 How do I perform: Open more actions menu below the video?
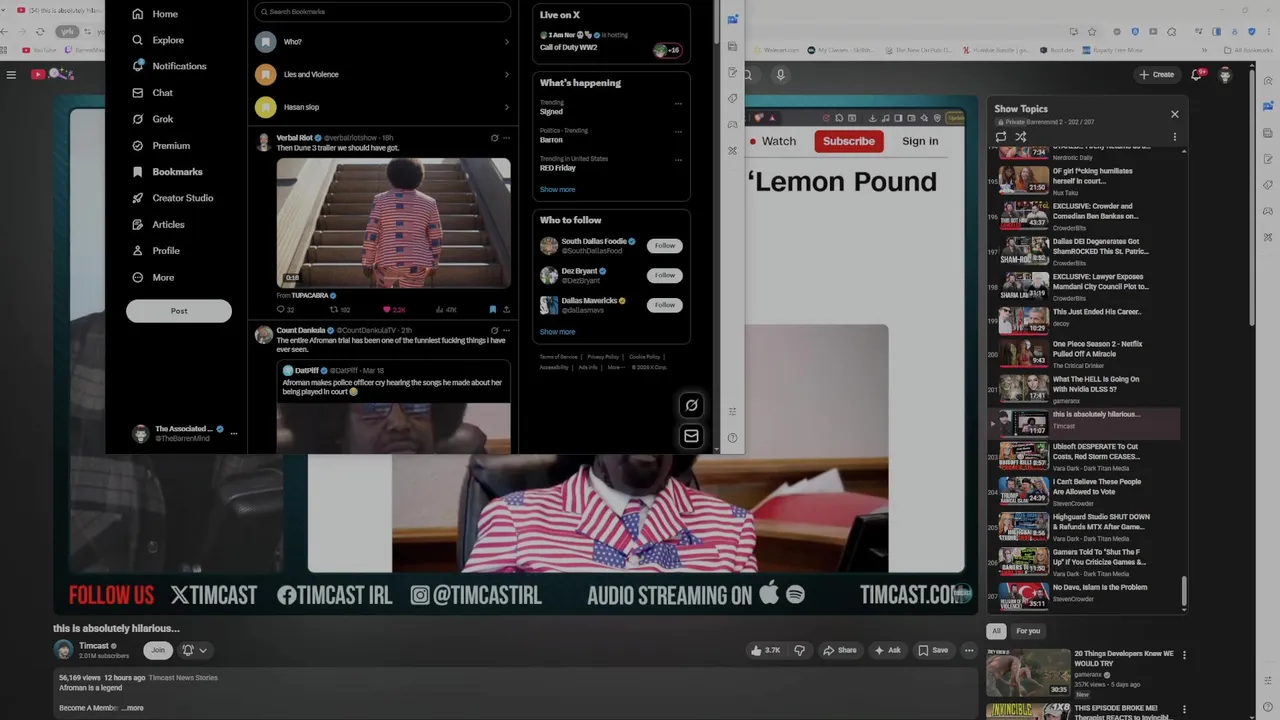969,650
